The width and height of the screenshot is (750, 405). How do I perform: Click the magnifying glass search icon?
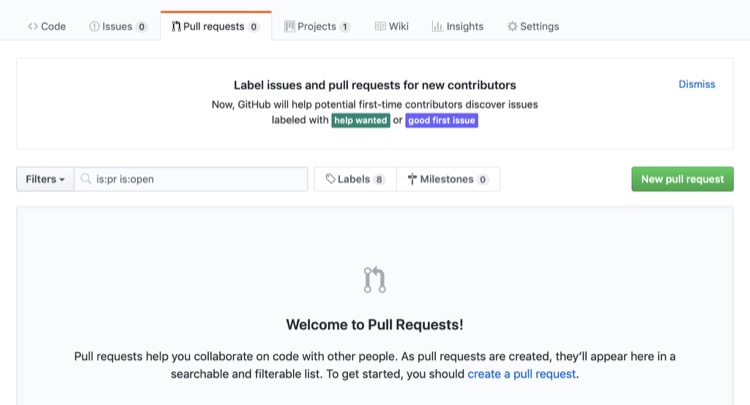coord(86,179)
